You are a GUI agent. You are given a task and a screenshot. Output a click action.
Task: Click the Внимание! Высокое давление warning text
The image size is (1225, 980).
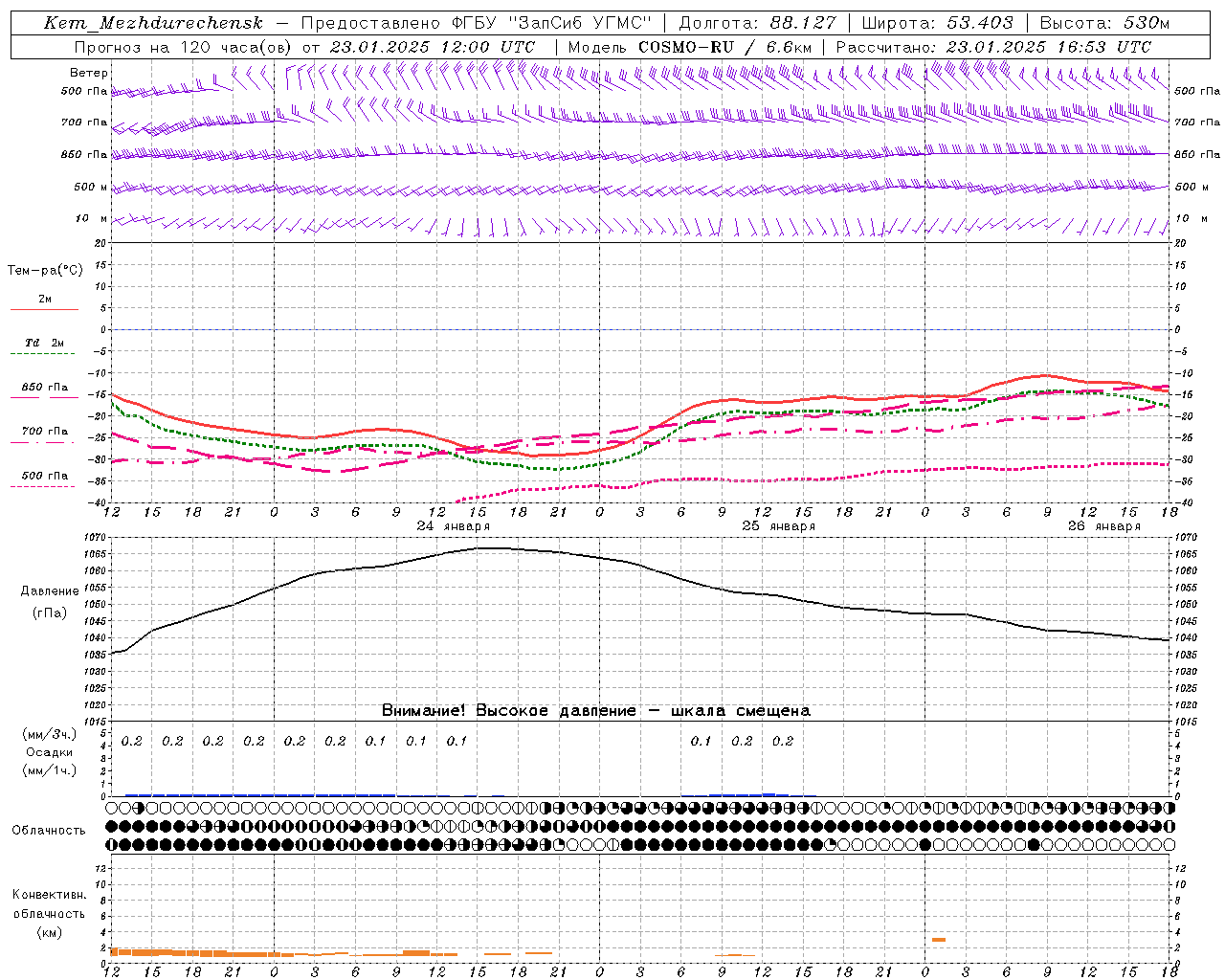pos(596,711)
